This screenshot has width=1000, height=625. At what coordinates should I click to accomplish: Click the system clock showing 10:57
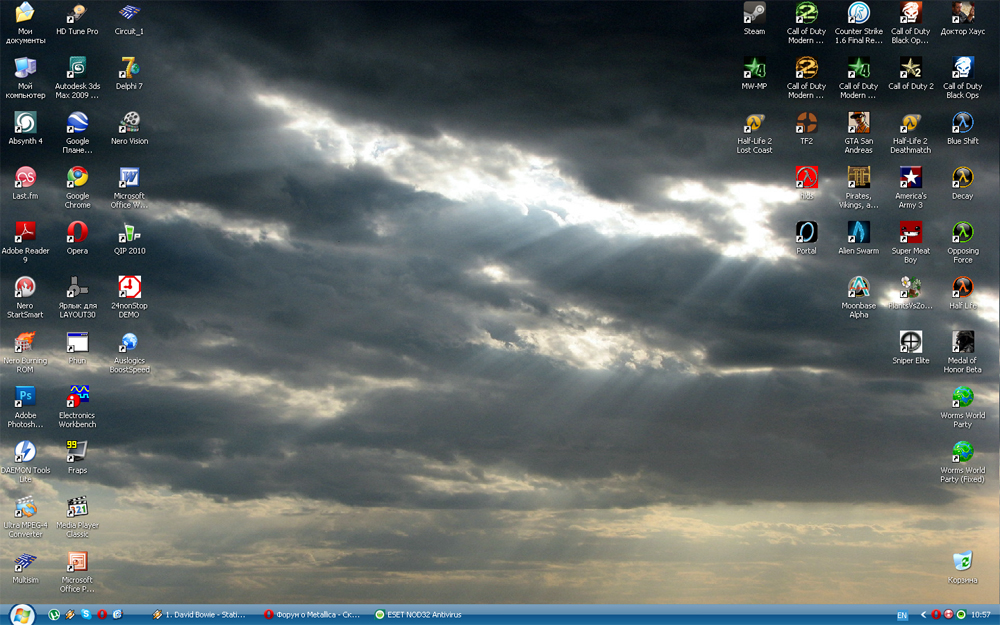point(980,614)
